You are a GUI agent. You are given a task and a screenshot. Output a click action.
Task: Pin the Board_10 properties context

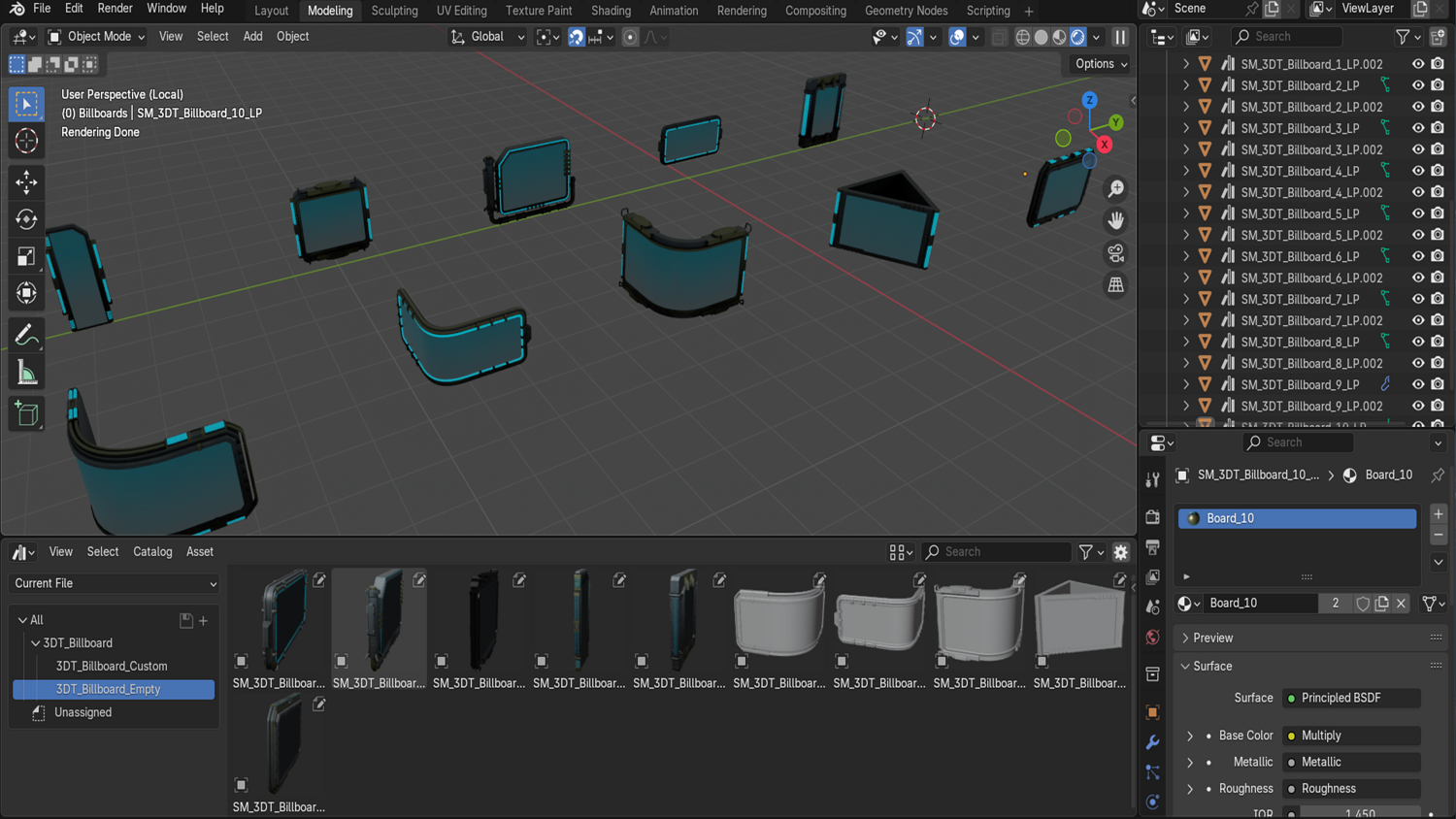coord(1438,475)
